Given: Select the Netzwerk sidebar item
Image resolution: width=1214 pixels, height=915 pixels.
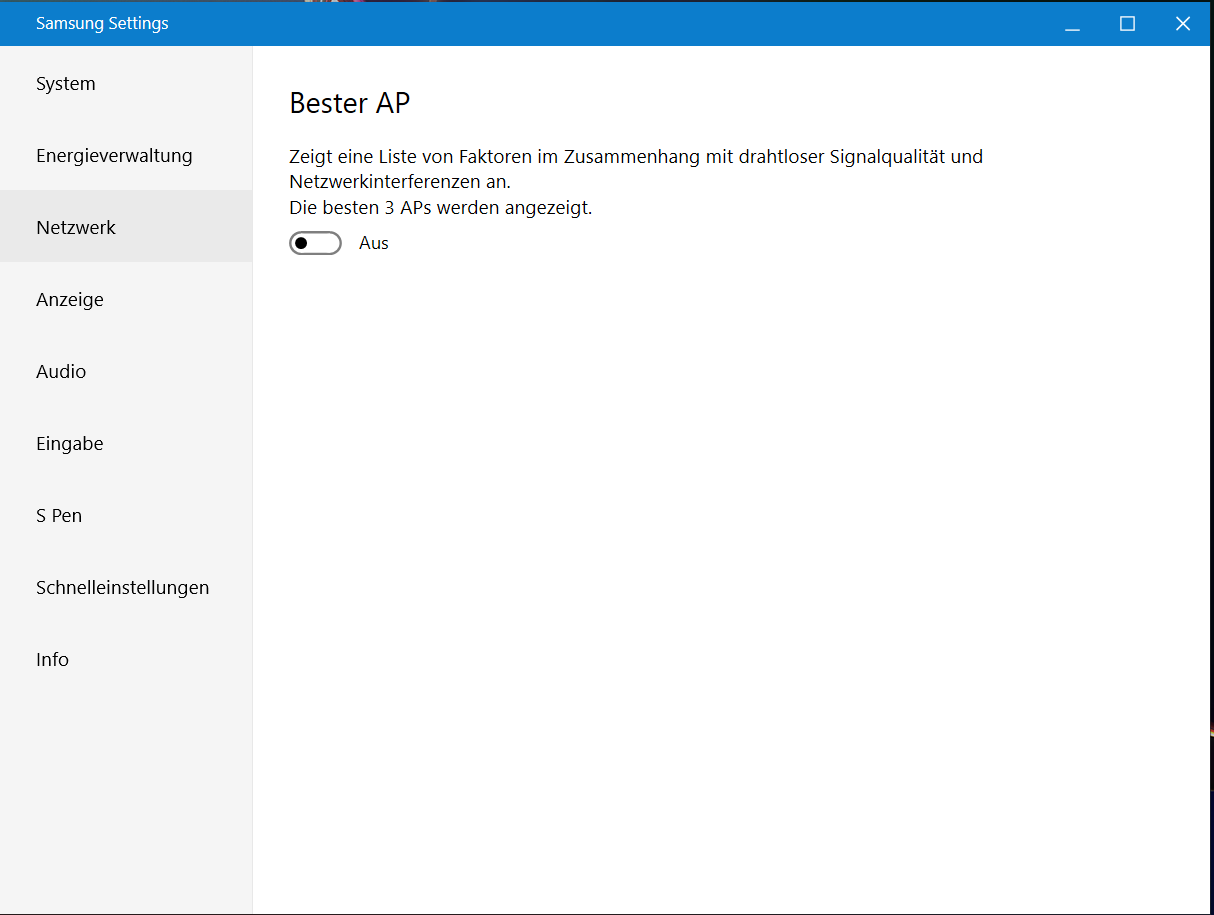Looking at the screenshot, I should 76,228.
